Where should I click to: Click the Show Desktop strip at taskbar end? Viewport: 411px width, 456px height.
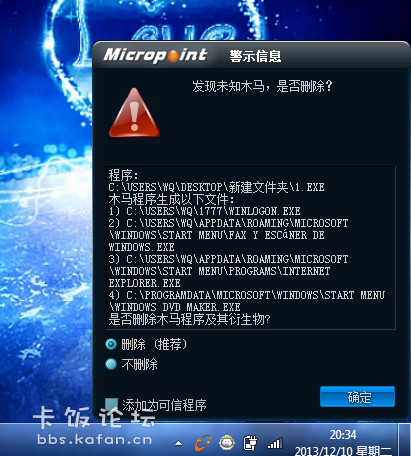(x=405, y=439)
